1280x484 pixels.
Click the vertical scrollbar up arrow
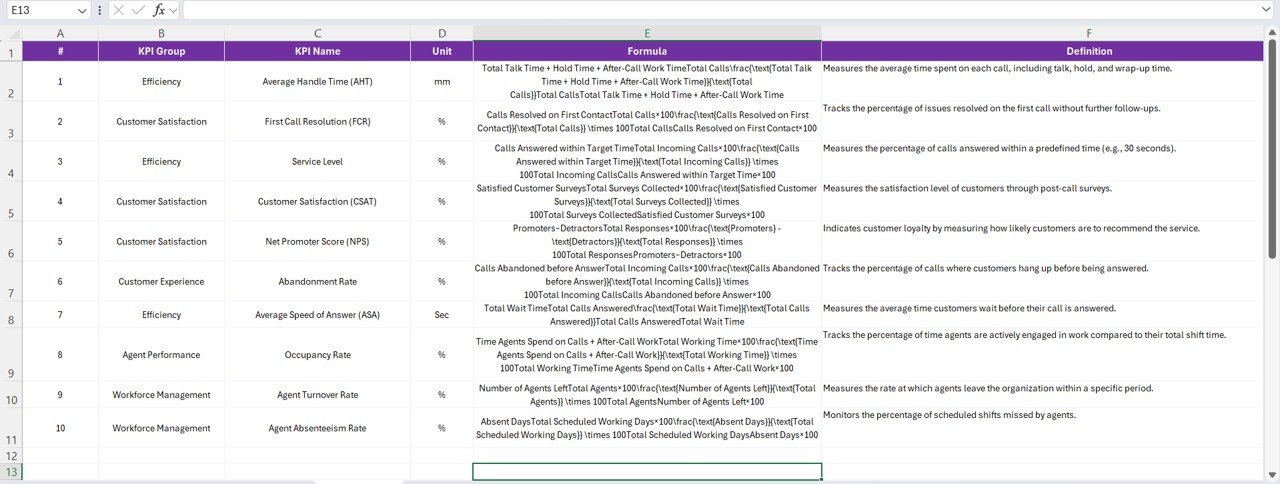(1272, 33)
